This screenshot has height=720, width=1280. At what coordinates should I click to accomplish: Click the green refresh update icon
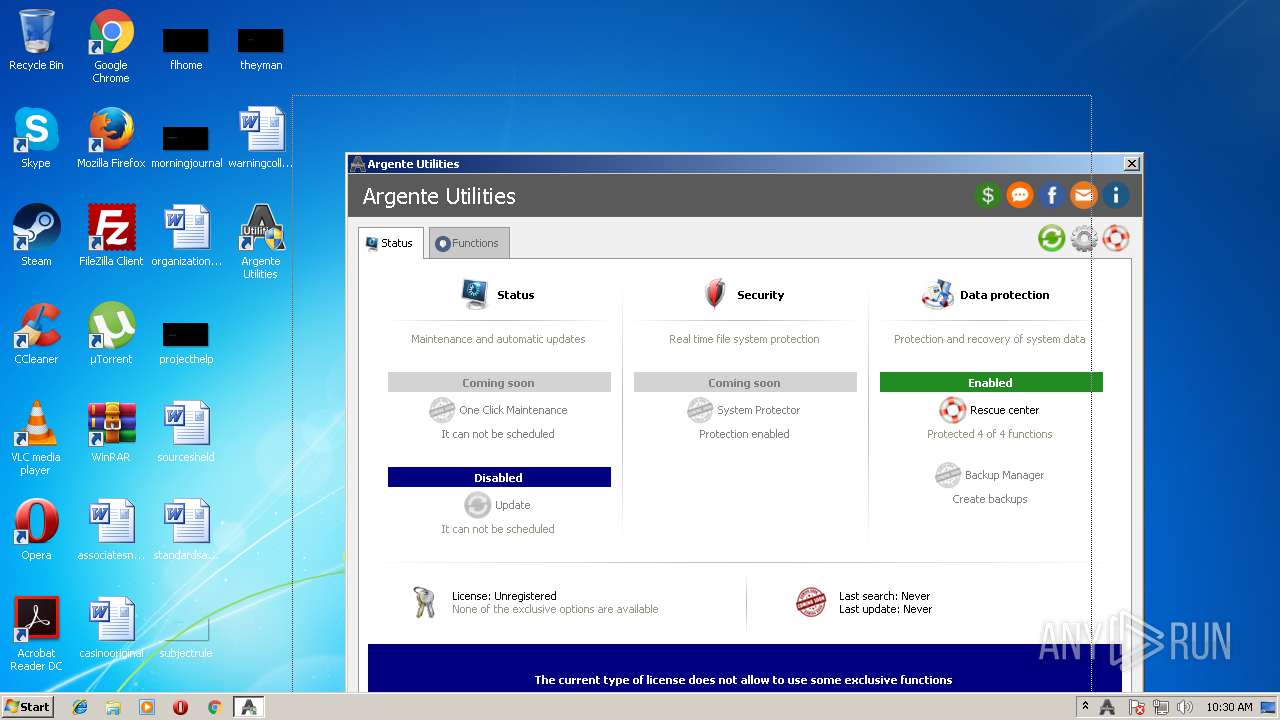[x=1051, y=238]
